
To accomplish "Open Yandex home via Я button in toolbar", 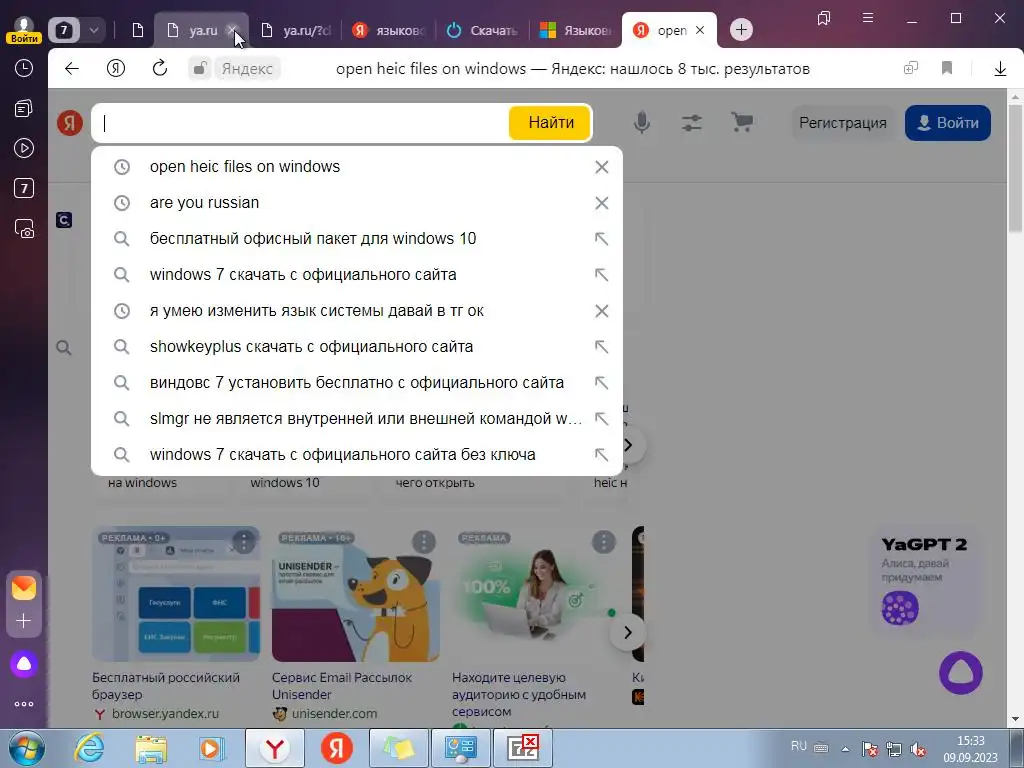I will click(116, 69).
